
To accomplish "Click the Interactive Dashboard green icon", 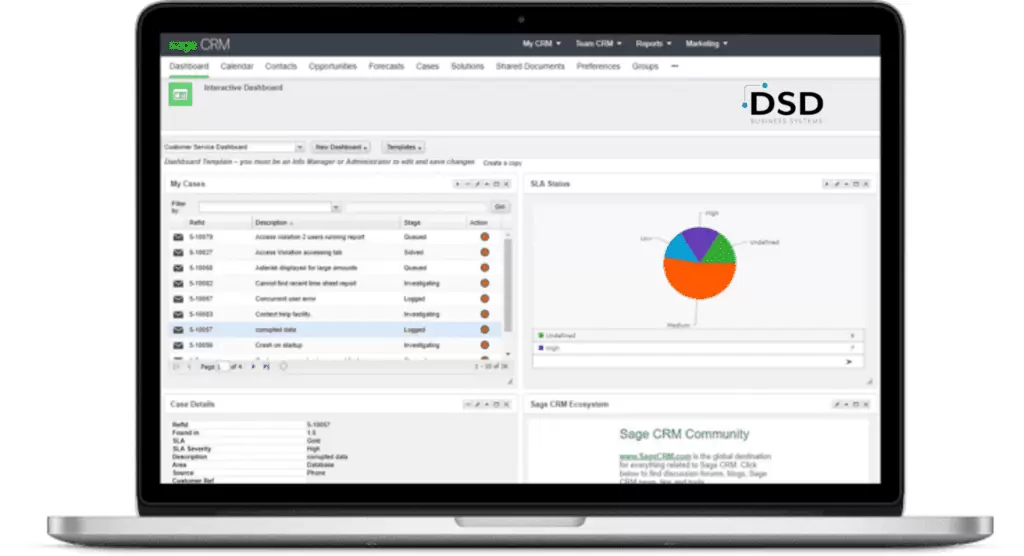I will (180, 94).
